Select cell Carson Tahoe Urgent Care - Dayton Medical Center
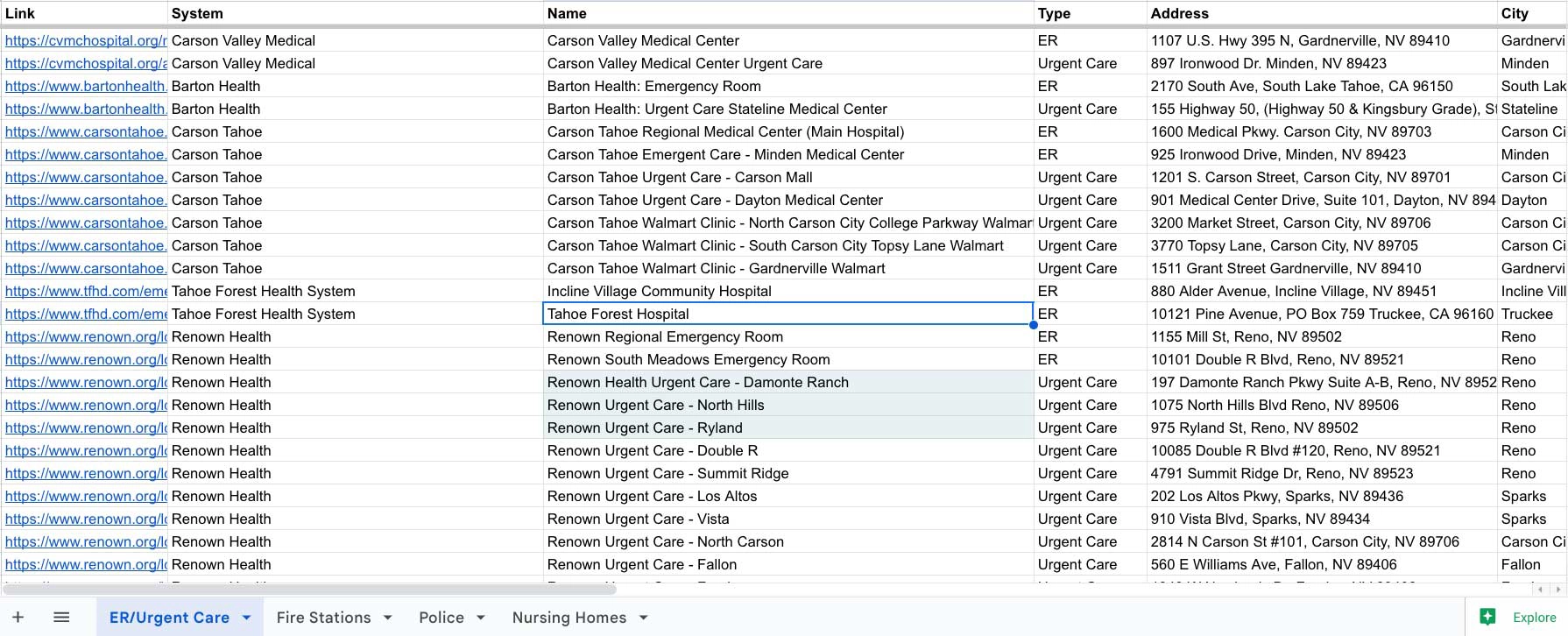This screenshot has width=1568, height=636. (x=788, y=200)
